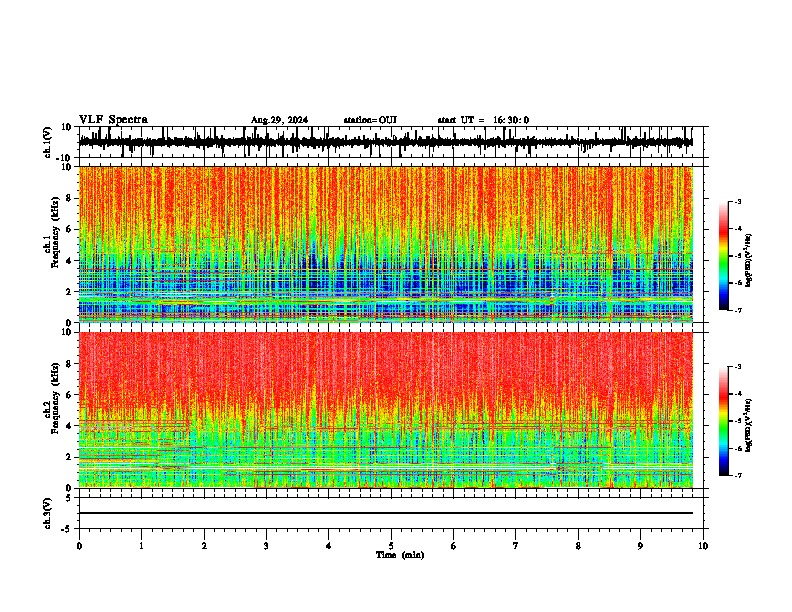This screenshot has width=792, height=612.
Task: Click the '9' tick on Time axis
Action: (640, 546)
